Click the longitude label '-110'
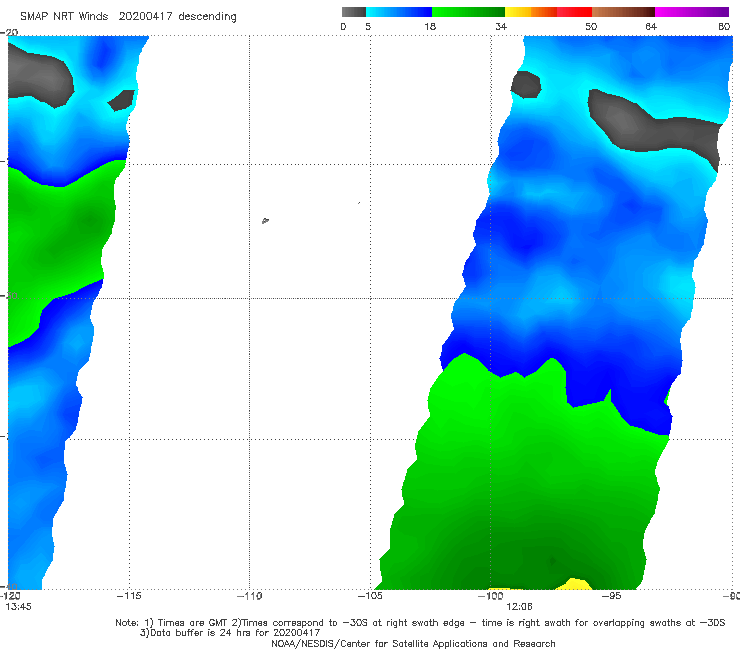 tap(250, 596)
